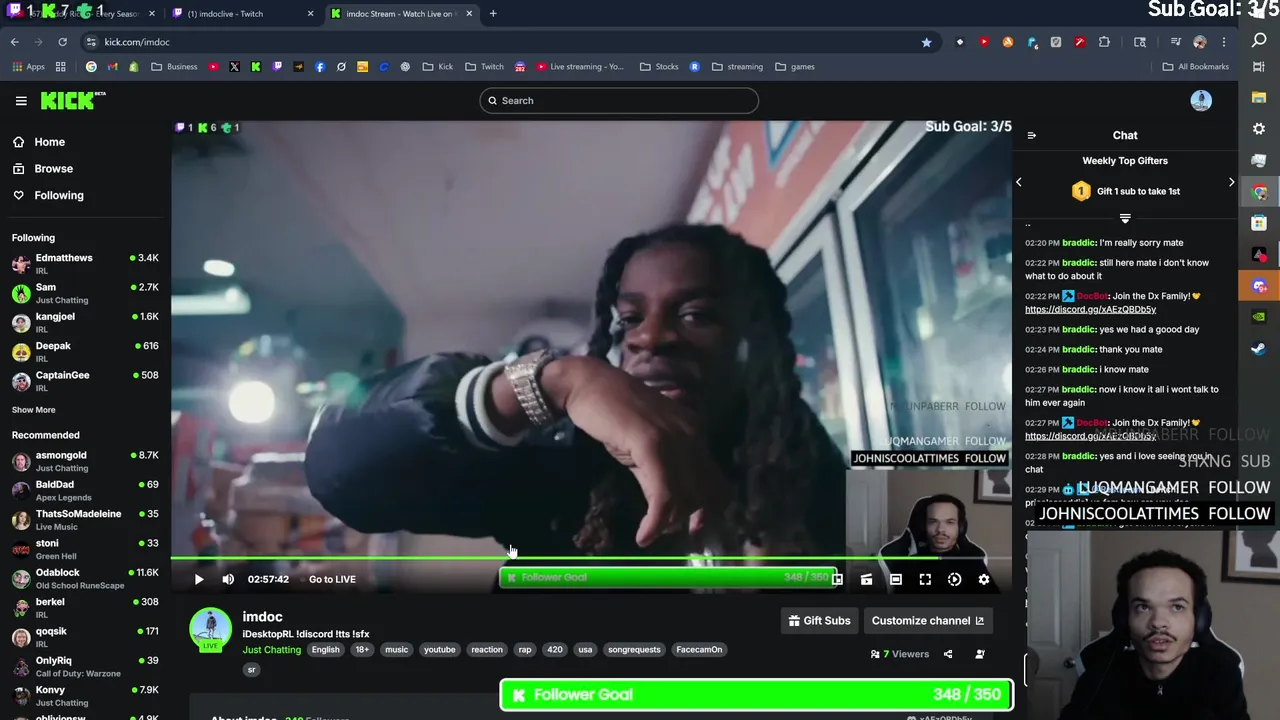The image size is (1280, 720).
Task: Open the Stocks bookmarks folder
Action: (659, 67)
